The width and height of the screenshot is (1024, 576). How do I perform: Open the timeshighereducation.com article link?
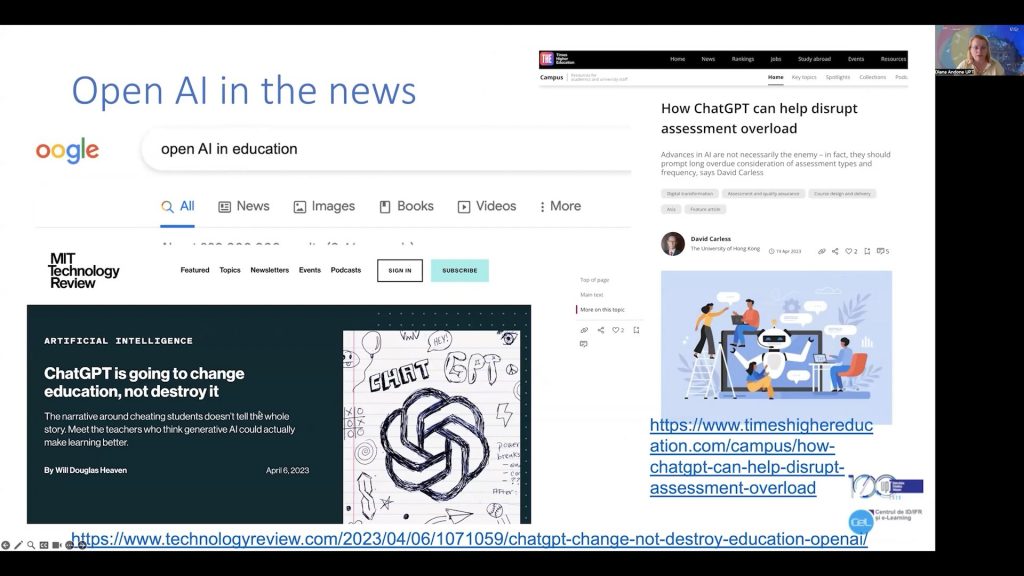click(761, 456)
